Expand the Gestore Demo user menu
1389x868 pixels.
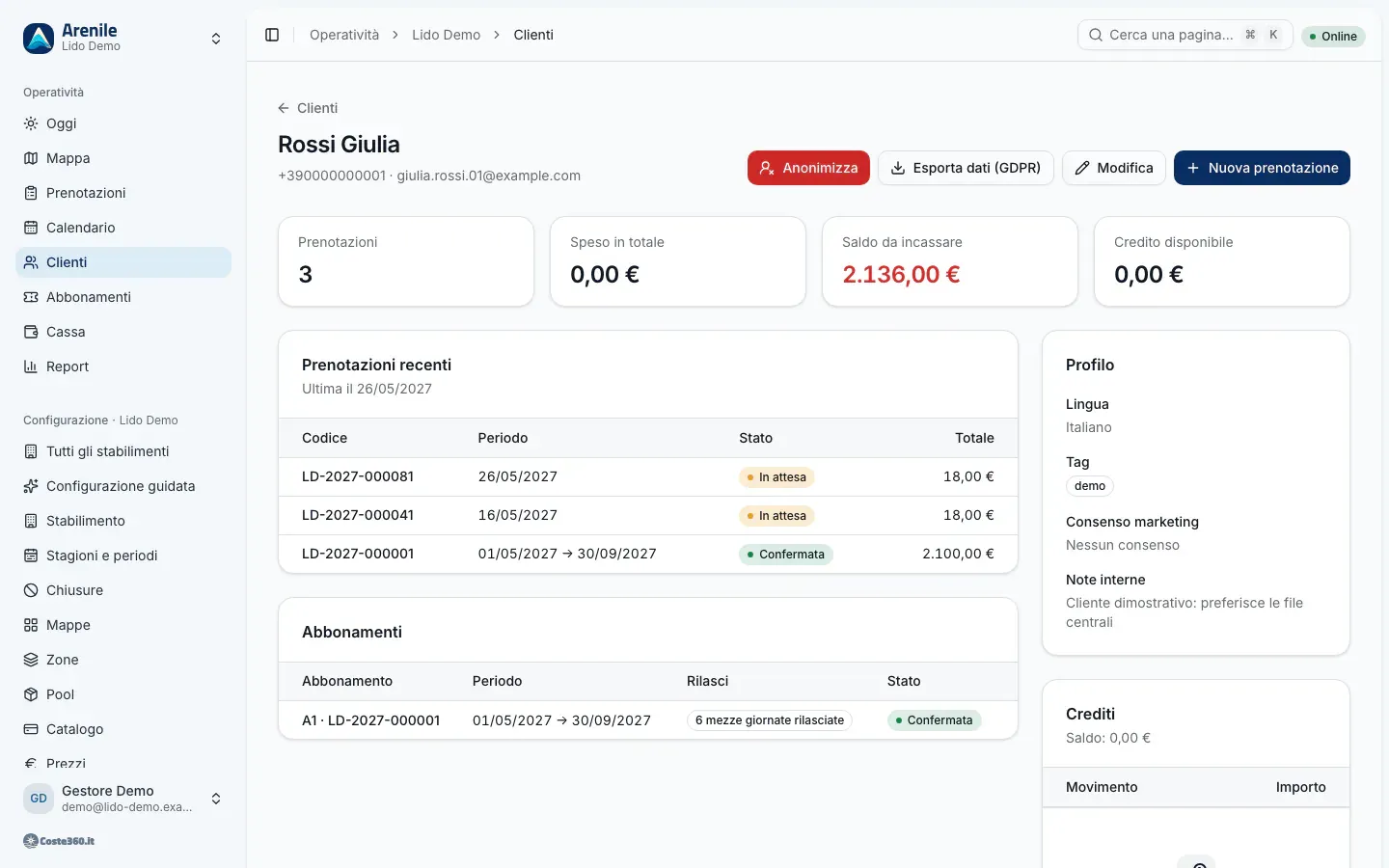coord(123,799)
